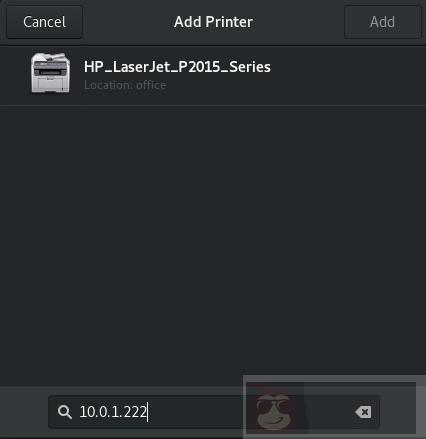Click the Add Printer dialog title
Image resolution: width=426 pixels, height=439 pixels.
(213, 22)
